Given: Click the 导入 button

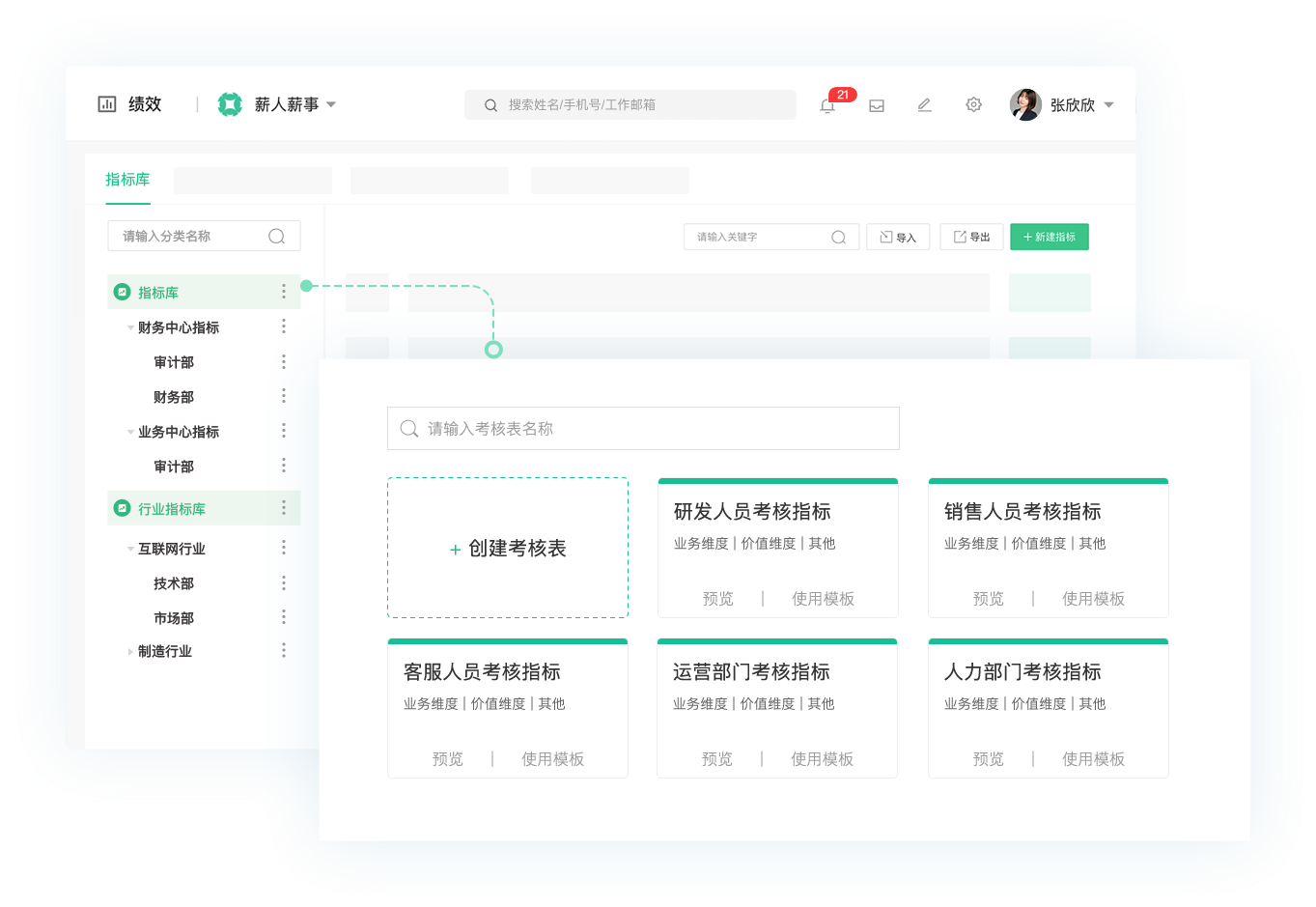Looking at the screenshot, I should (898, 237).
